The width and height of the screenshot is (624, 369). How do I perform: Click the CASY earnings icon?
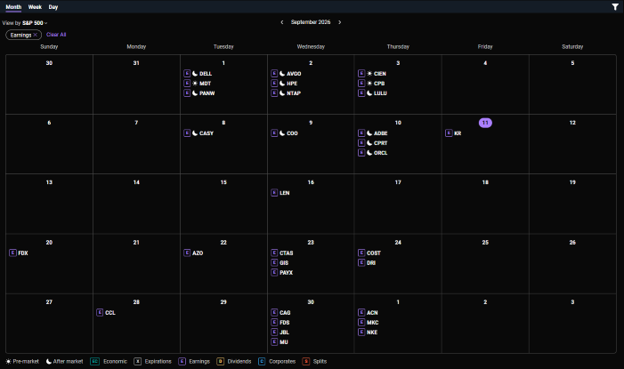[x=187, y=133]
